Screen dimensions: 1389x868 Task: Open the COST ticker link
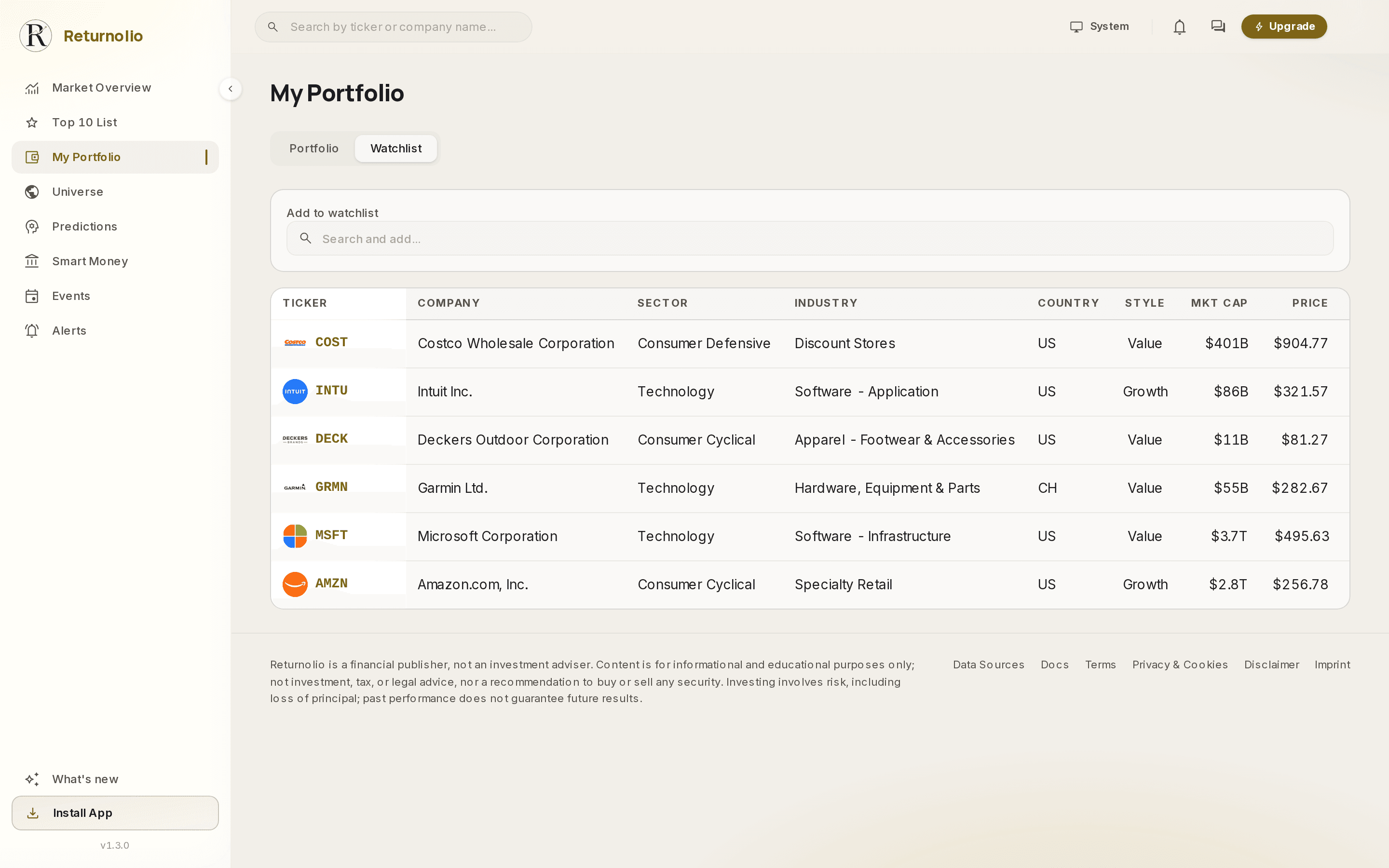click(x=331, y=342)
